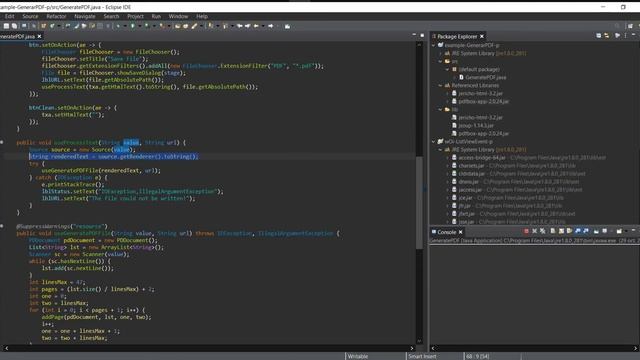The height and width of the screenshot is (360, 640).
Task: Select the Console tab
Action: click(x=447, y=232)
